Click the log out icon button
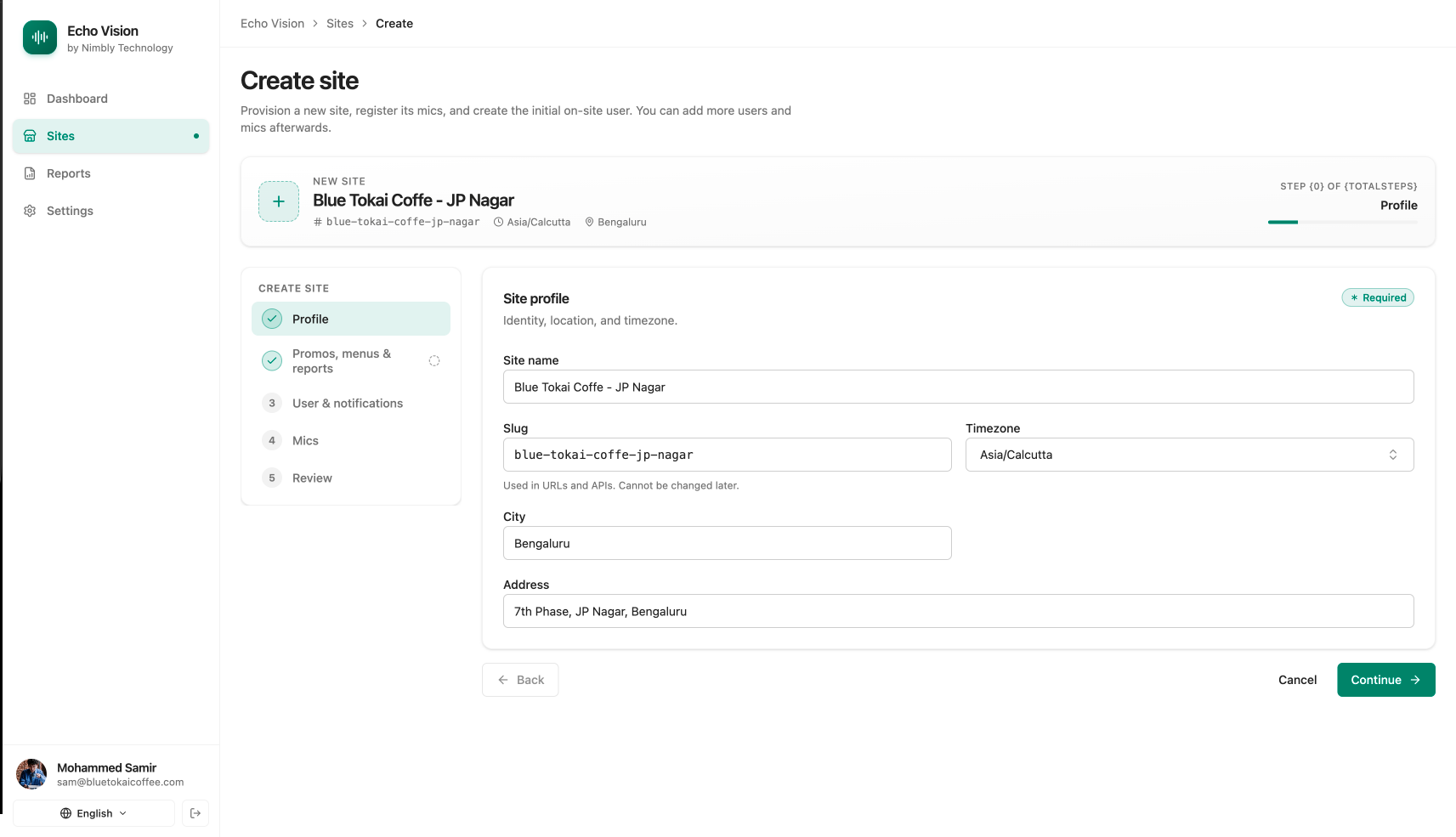The height and width of the screenshot is (837, 1456). click(x=195, y=813)
